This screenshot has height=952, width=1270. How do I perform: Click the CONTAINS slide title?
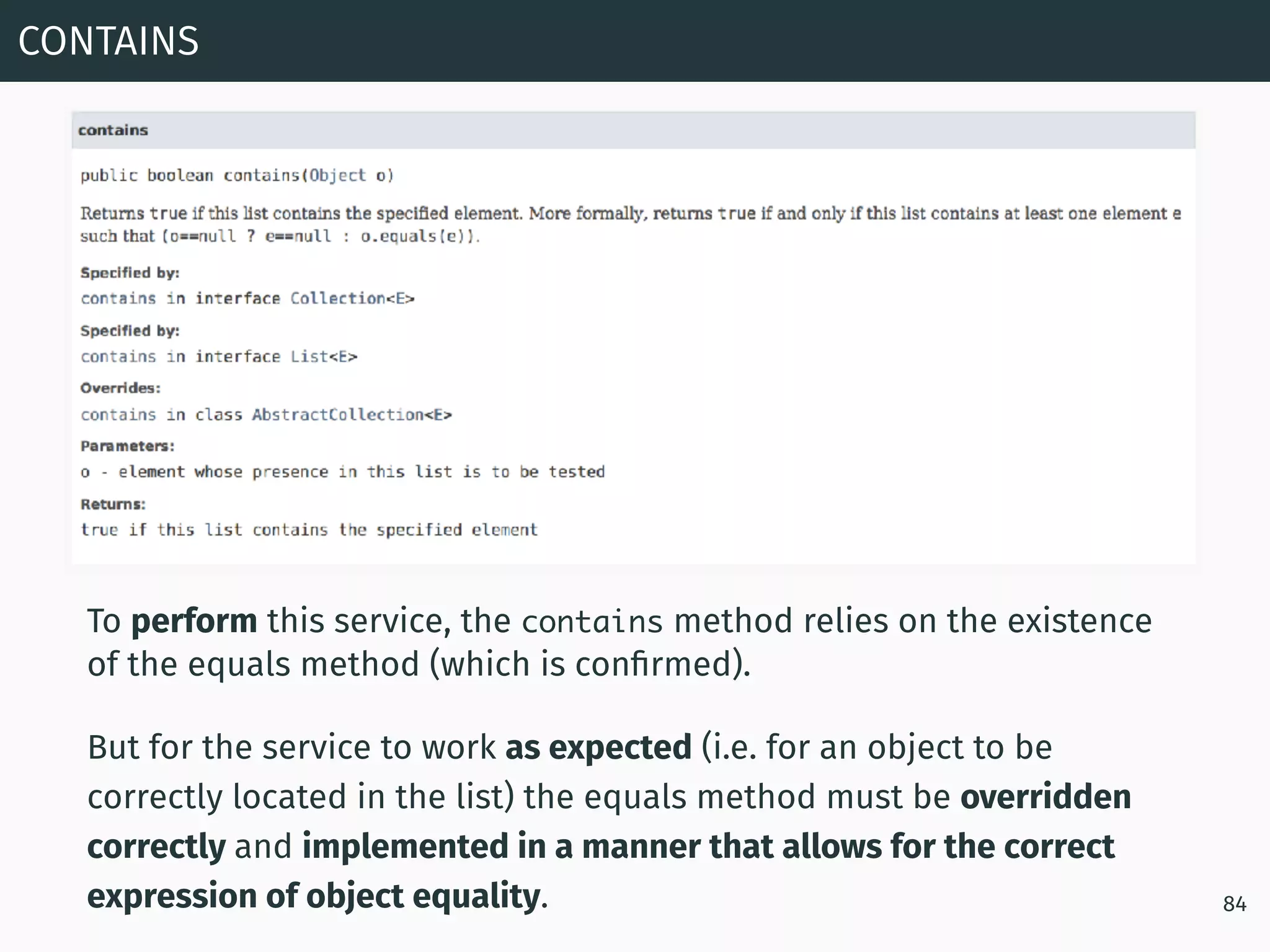click(109, 42)
